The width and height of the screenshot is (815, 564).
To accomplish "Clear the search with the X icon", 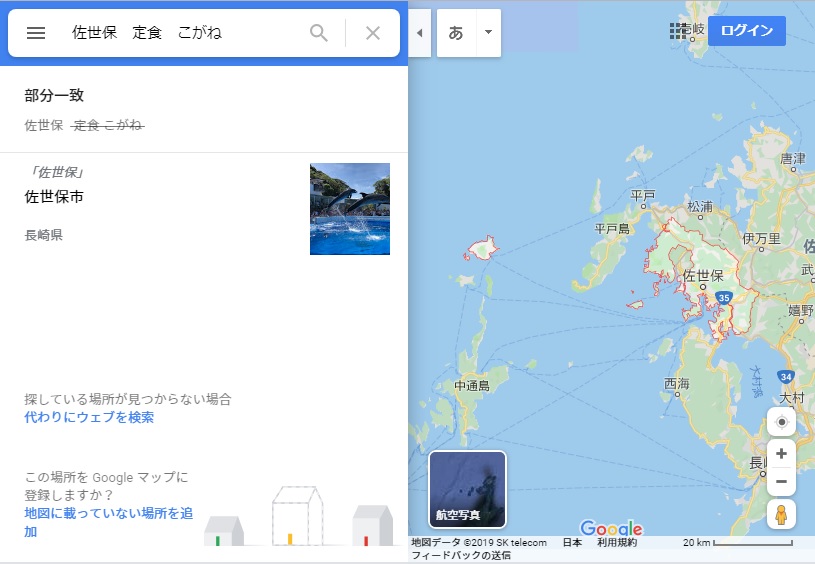I will point(373,33).
